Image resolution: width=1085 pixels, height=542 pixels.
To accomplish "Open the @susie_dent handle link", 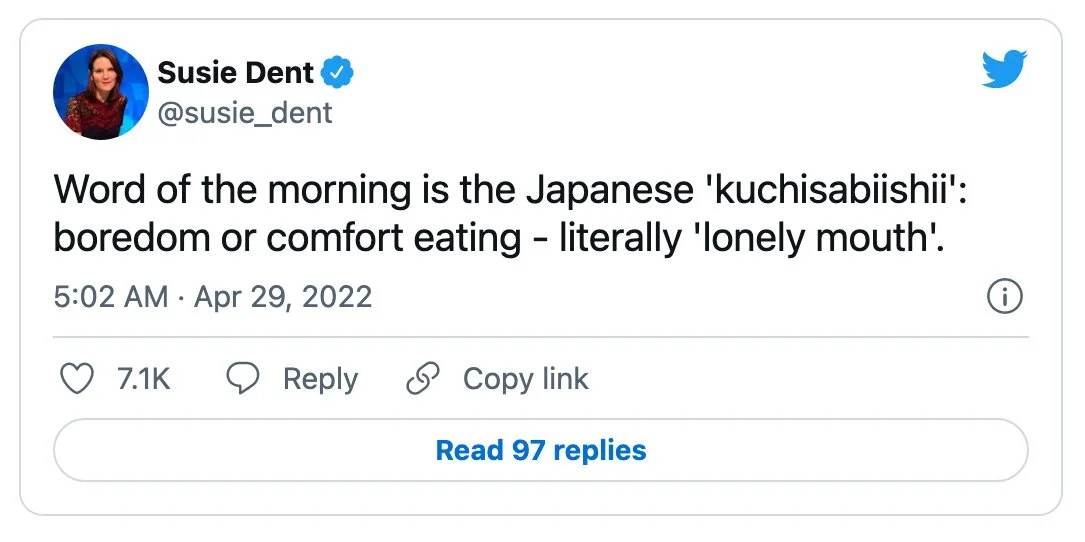I will point(245,113).
